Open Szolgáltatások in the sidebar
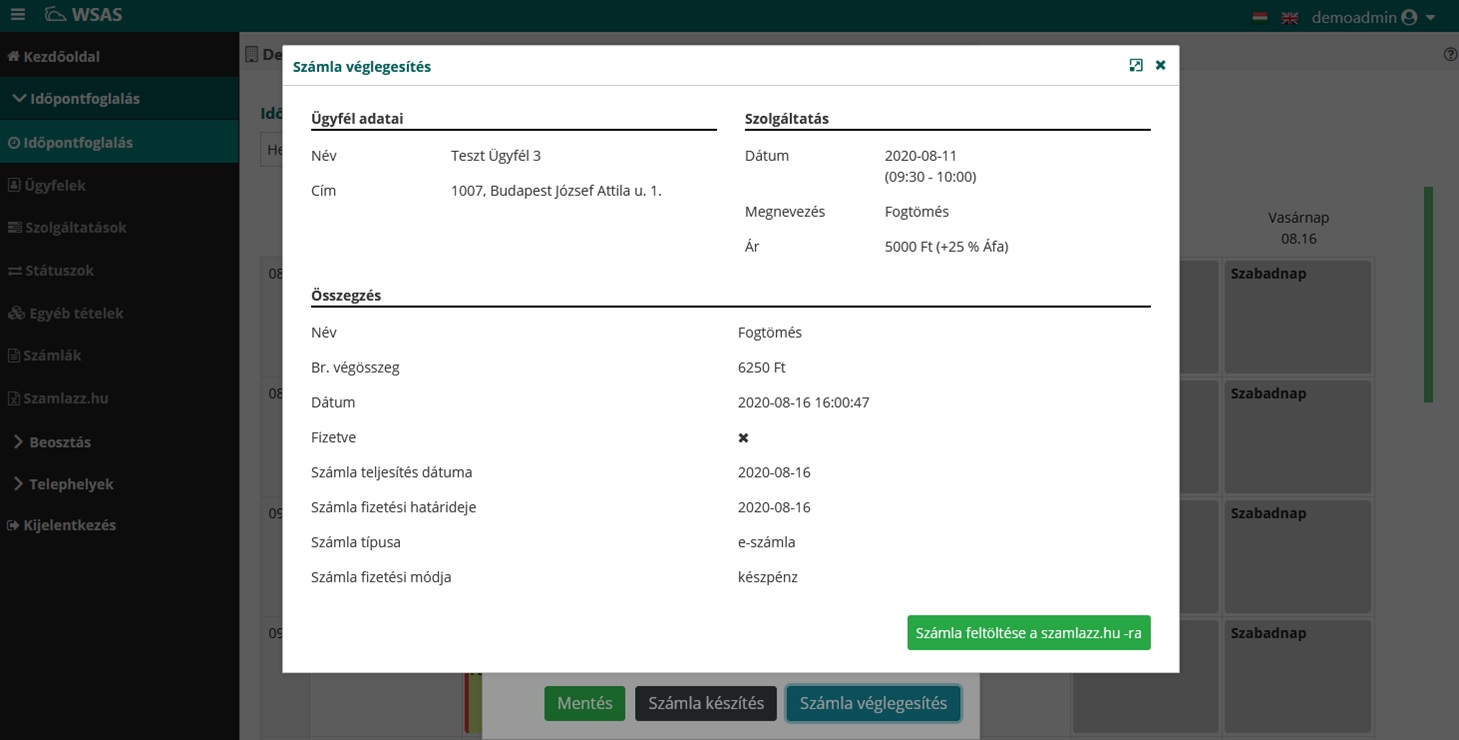The height and width of the screenshot is (740, 1459). (x=67, y=227)
